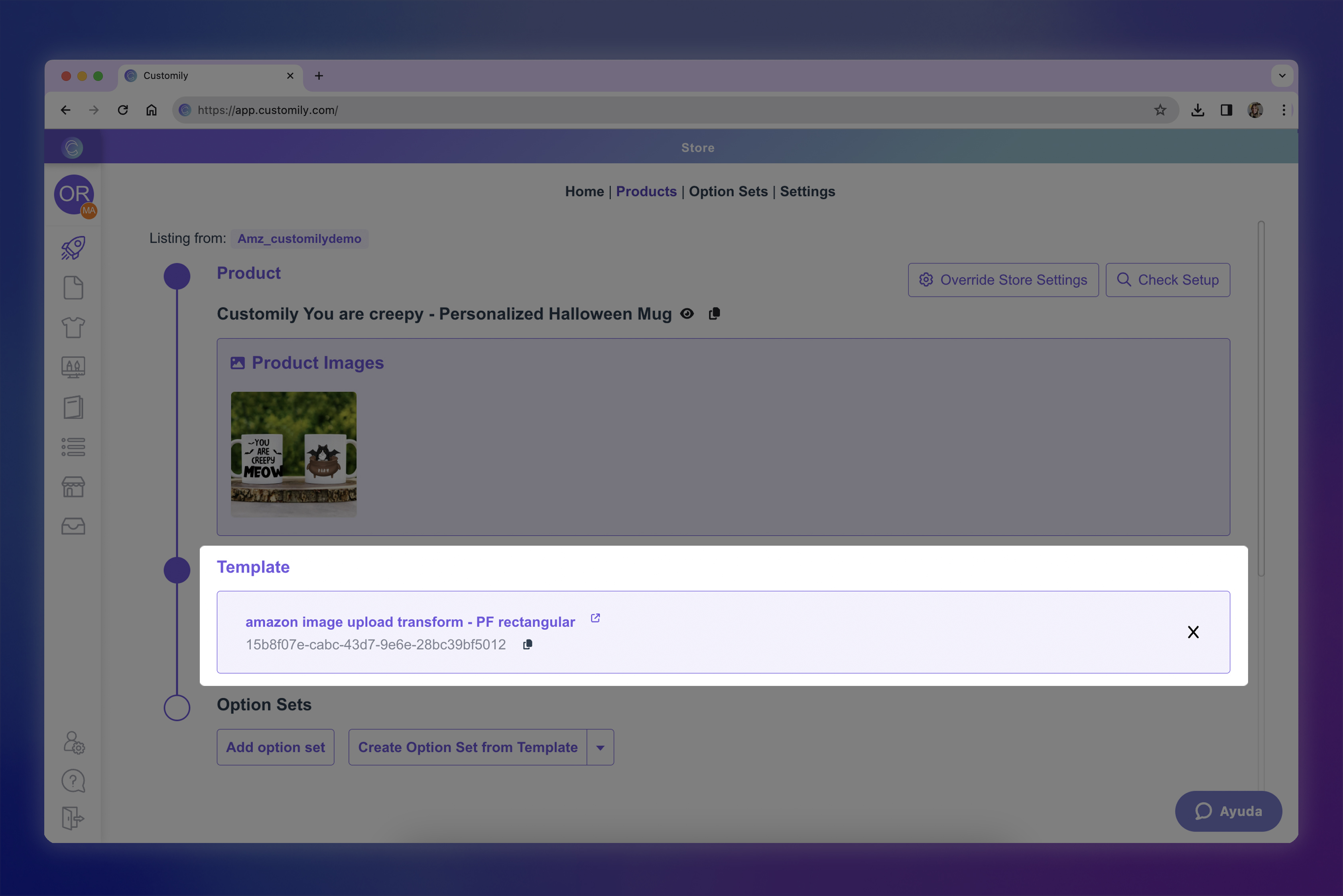
Task: Open the inbox tray sidebar icon
Action: click(x=73, y=526)
